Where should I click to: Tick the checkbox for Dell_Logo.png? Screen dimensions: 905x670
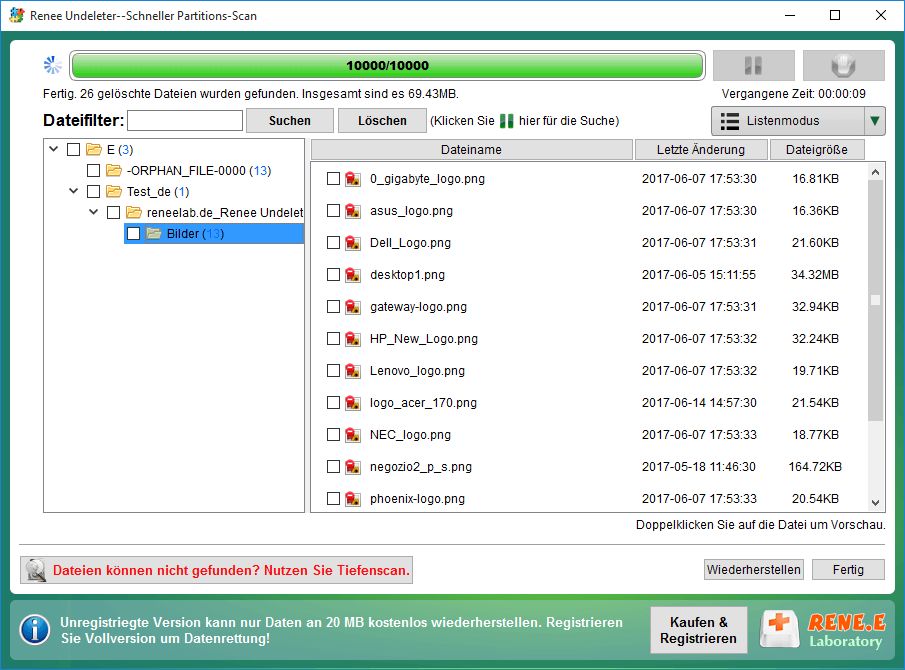[333, 243]
